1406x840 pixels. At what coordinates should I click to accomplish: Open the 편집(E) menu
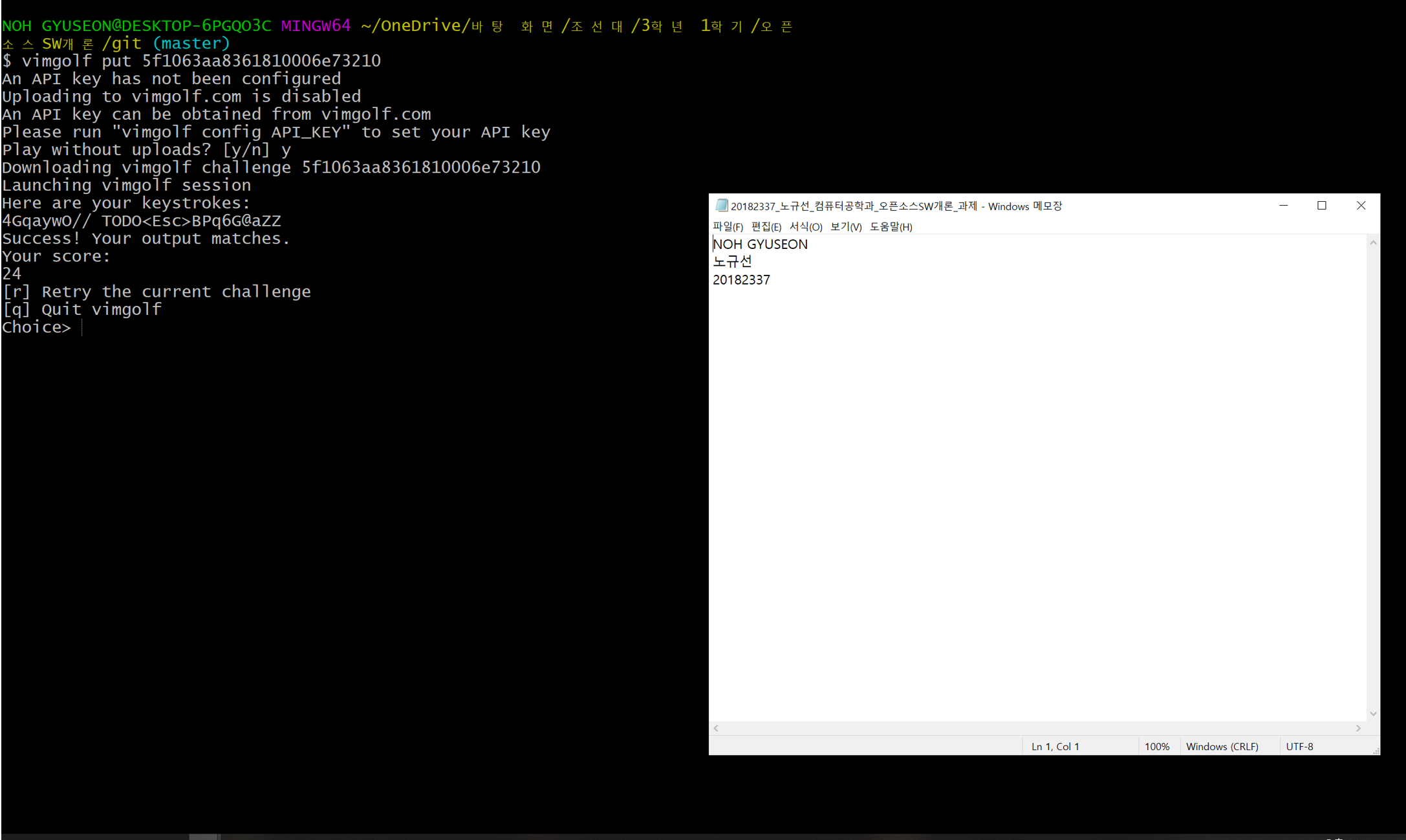pyautogui.click(x=765, y=226)
